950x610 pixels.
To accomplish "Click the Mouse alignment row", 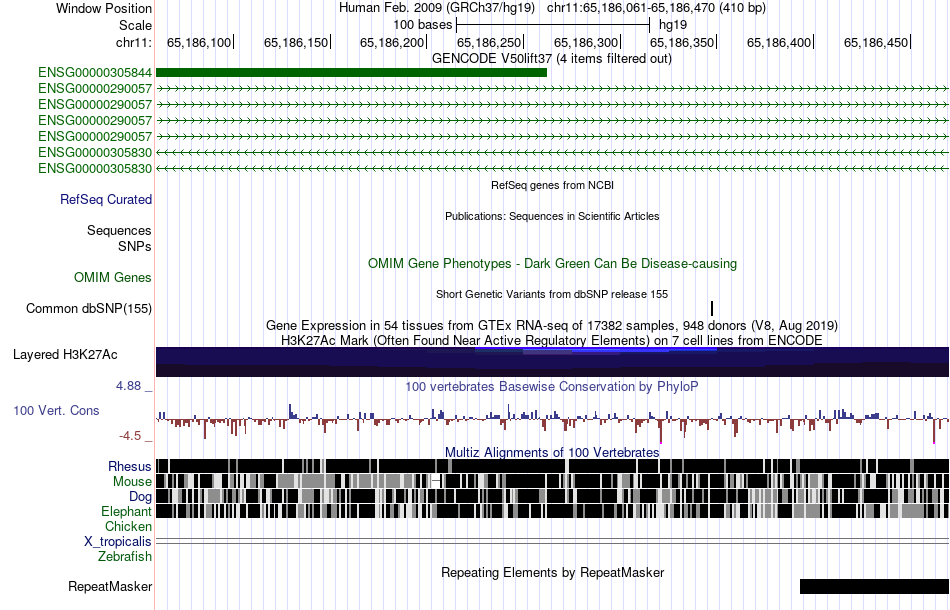I will (552, 482).
